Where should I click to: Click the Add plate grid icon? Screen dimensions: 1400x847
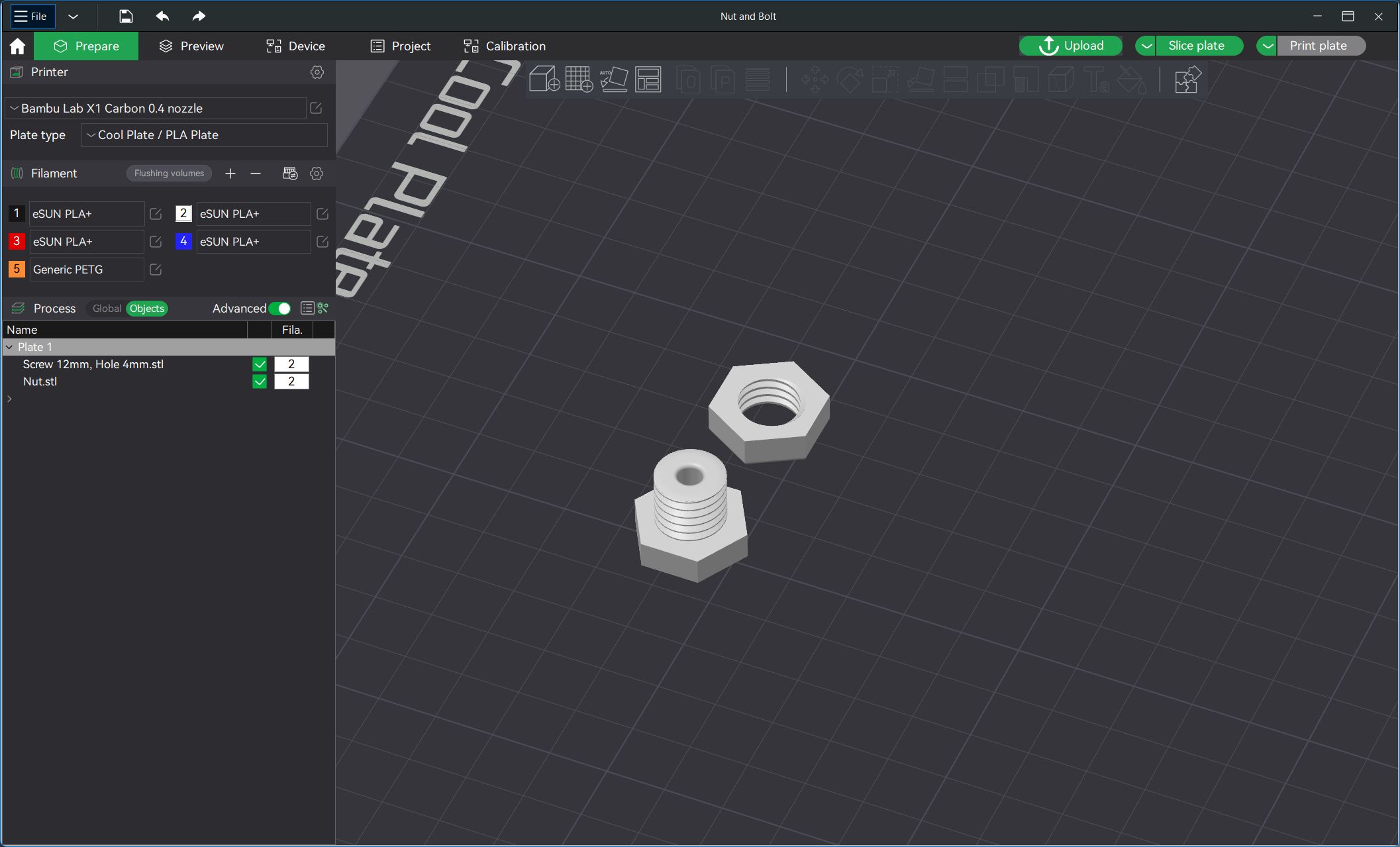[x=579, y=79]
